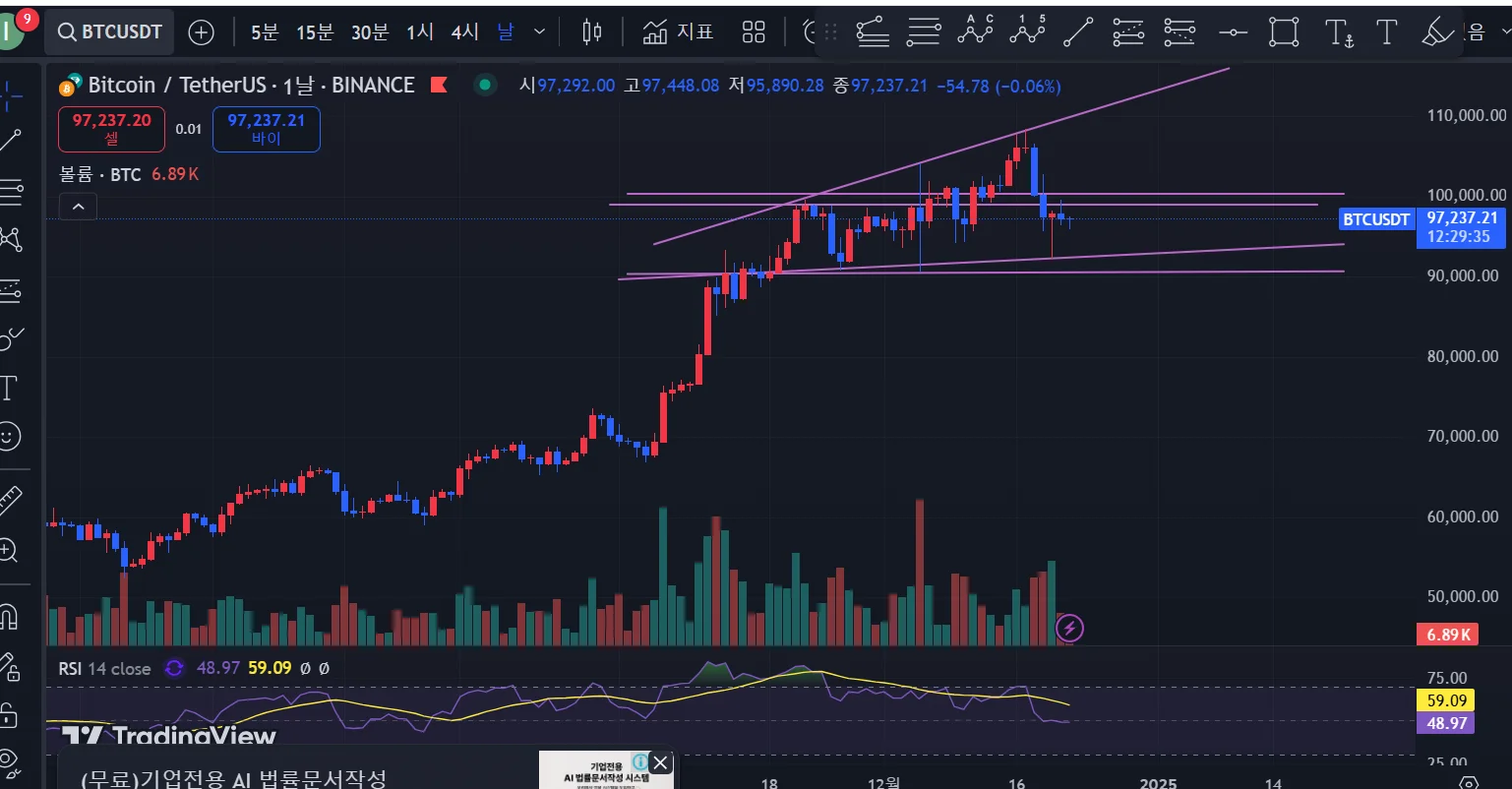Click the red flag icon beside BINANCE

[x=439, y=86]
